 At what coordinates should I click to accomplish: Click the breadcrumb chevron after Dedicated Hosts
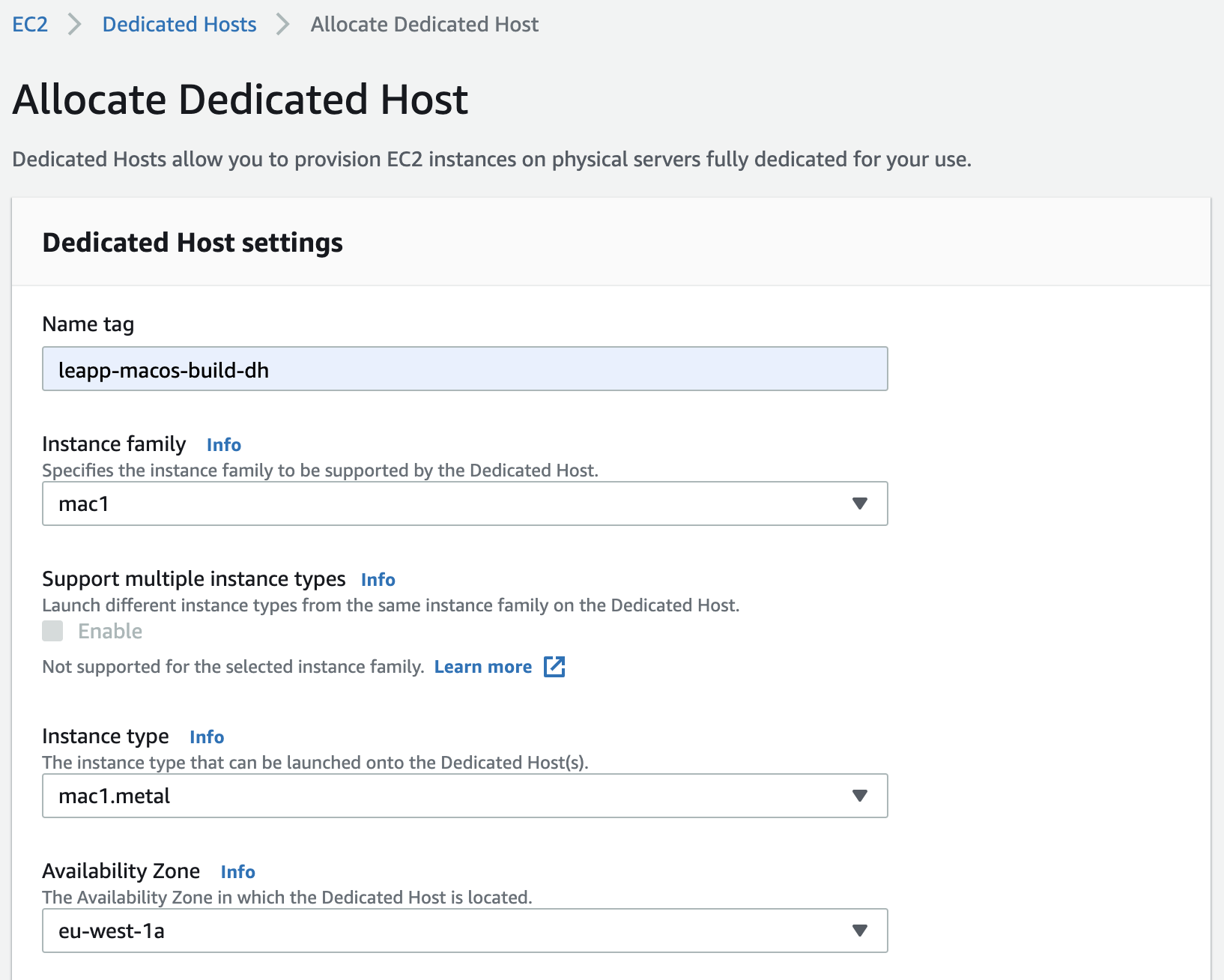click(x=282, y=25)
